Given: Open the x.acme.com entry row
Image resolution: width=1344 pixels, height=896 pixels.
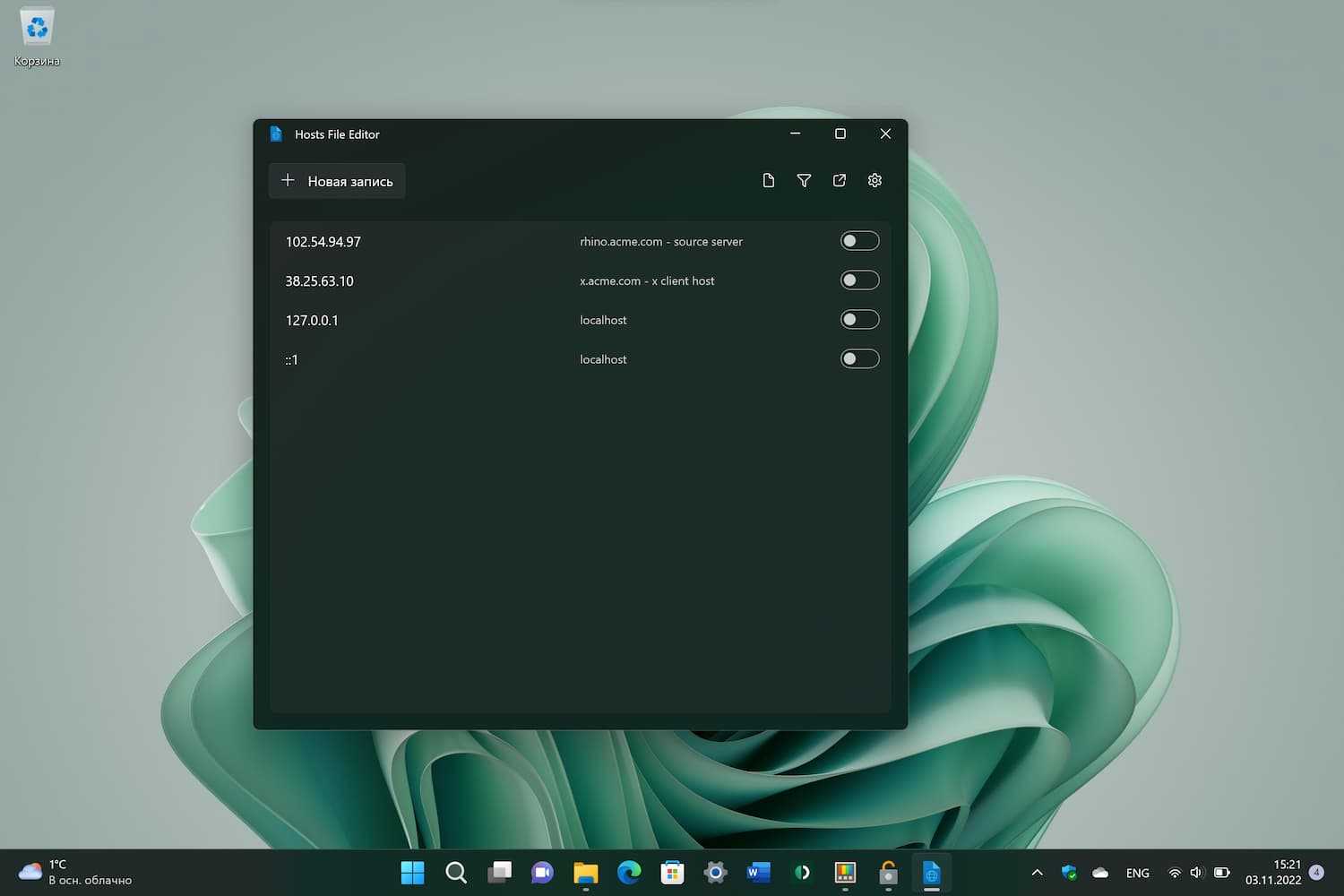Looking at the screenshot, I should point(538,281).
